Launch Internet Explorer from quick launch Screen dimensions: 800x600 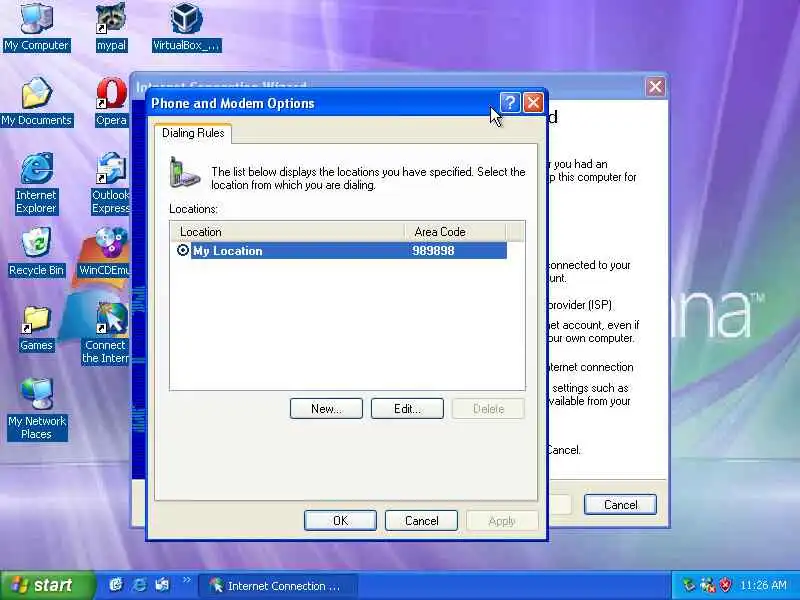(x=139, y=585)
